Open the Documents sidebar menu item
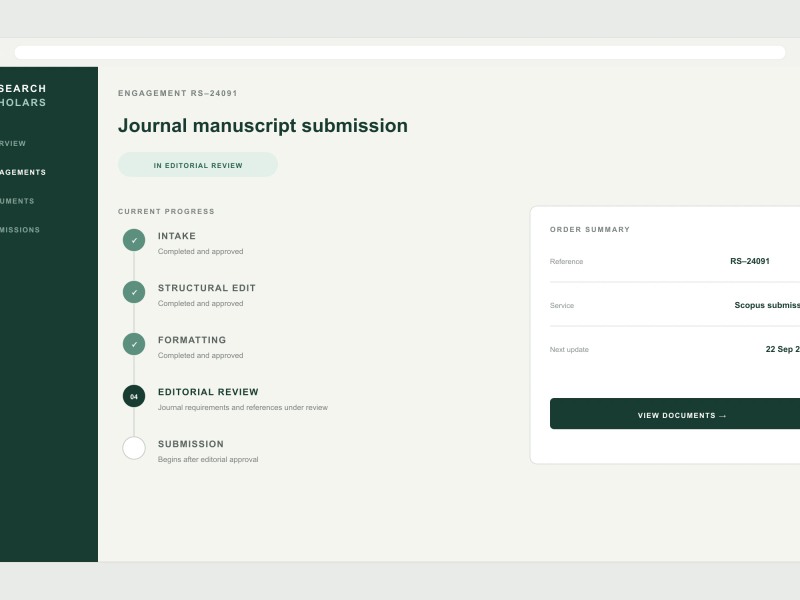The height and width of the screenshot is (600, 800). coord(17,201)
